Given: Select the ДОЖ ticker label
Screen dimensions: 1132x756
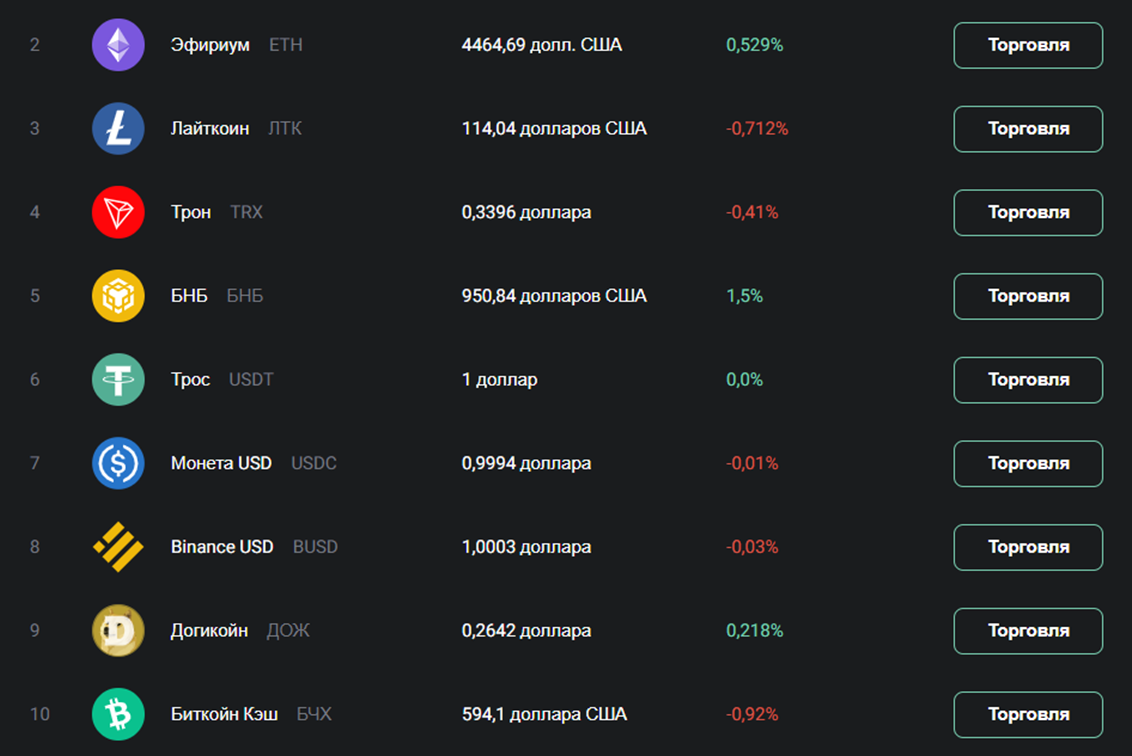Looking at the screenshot, I should point(288,631).
